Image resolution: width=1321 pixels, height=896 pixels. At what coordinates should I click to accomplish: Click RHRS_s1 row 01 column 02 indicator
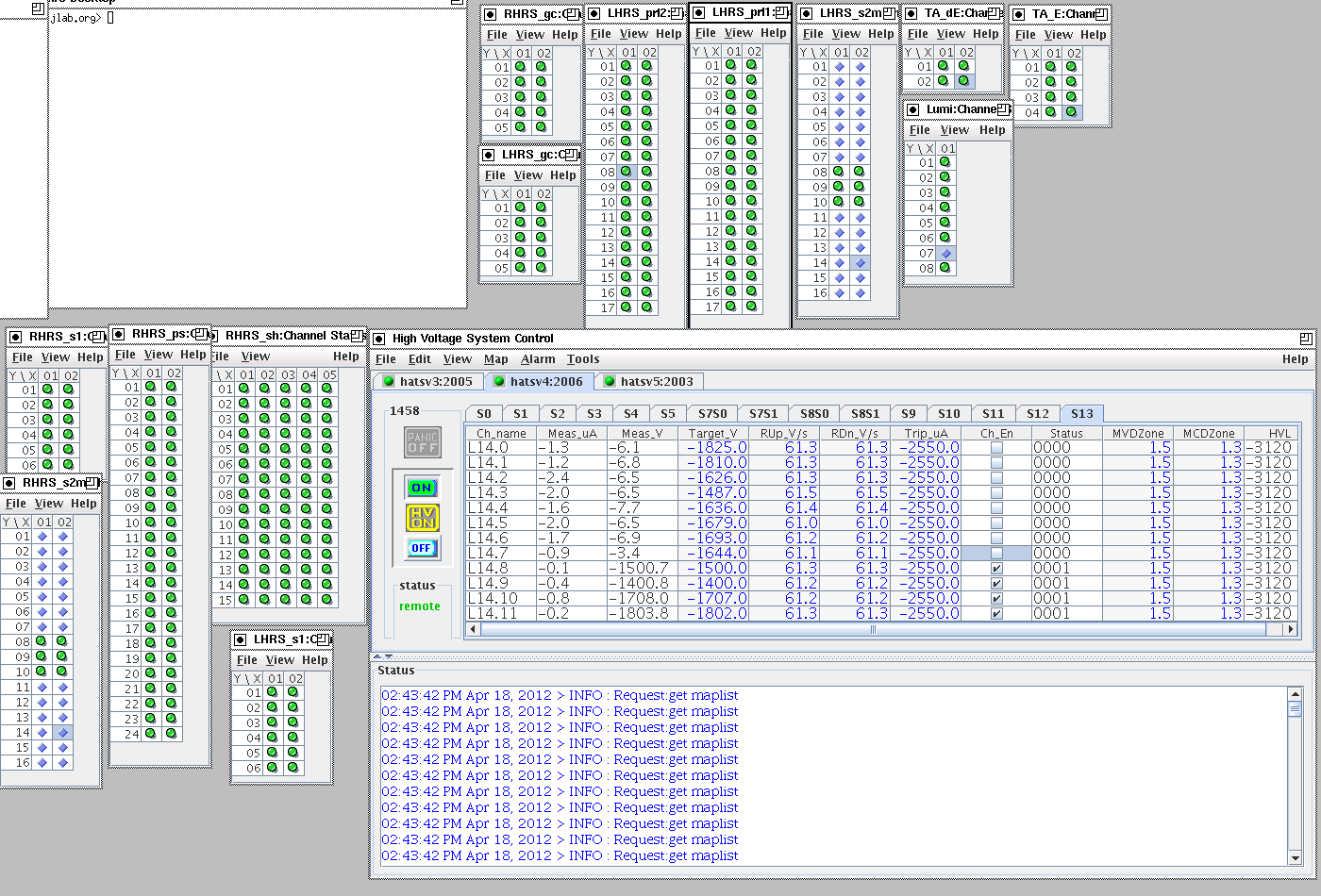[68, 389]
